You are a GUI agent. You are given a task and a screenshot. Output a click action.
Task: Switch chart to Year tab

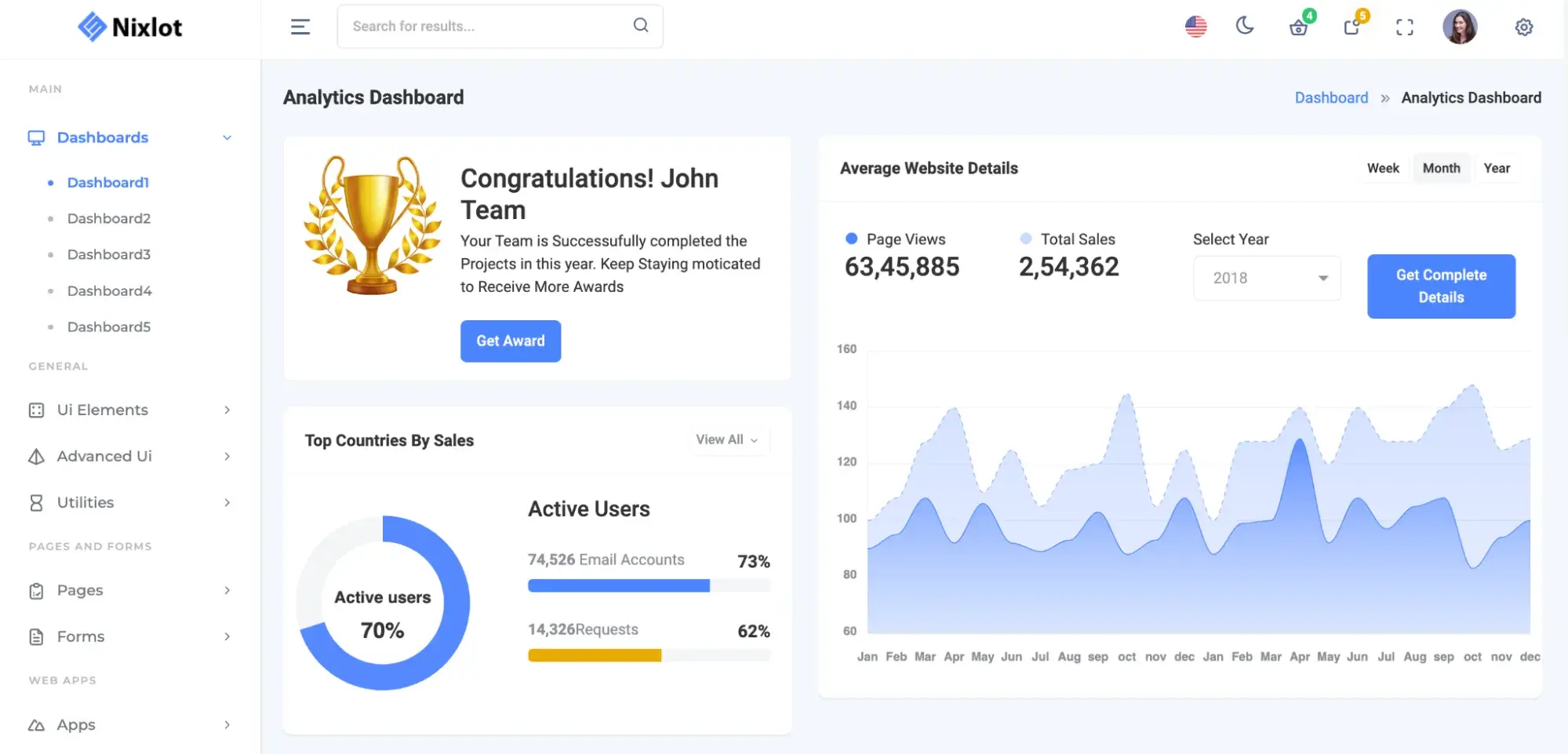1496,169
